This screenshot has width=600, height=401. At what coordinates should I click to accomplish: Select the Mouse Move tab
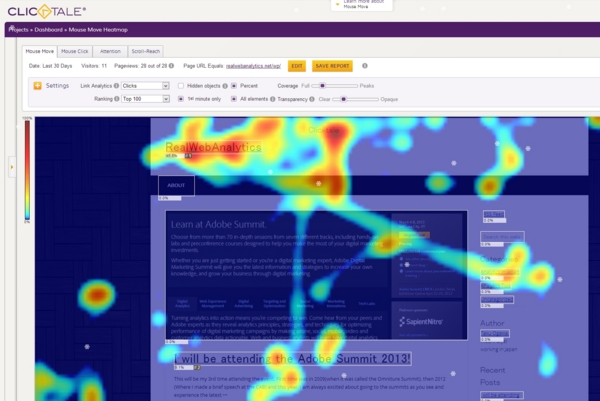40,51
